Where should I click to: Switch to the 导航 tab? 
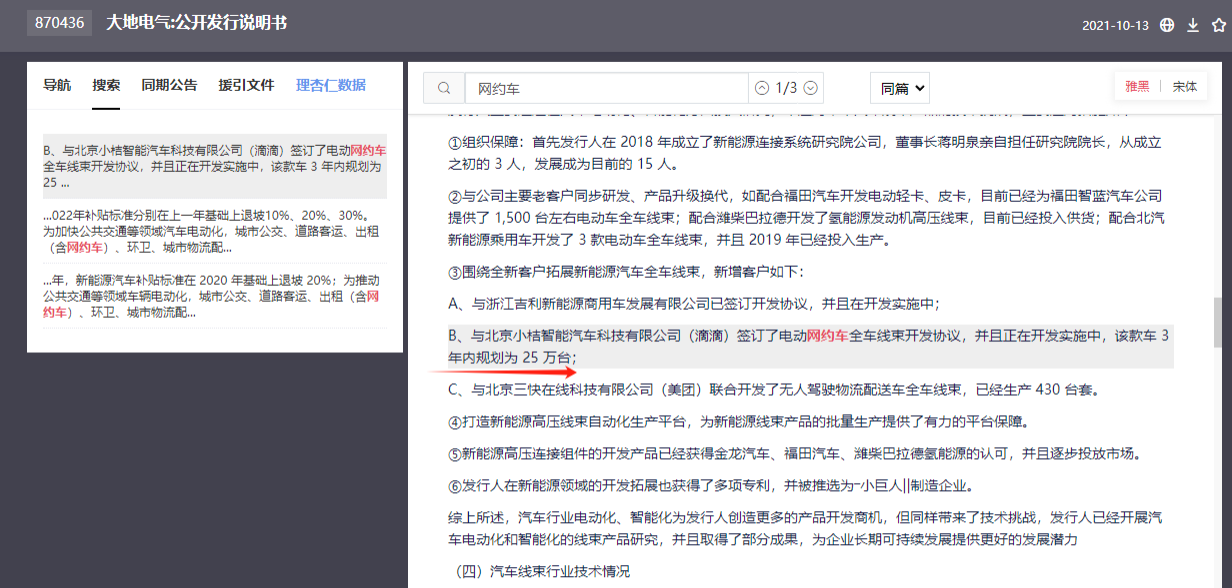(x=57, y=86)
